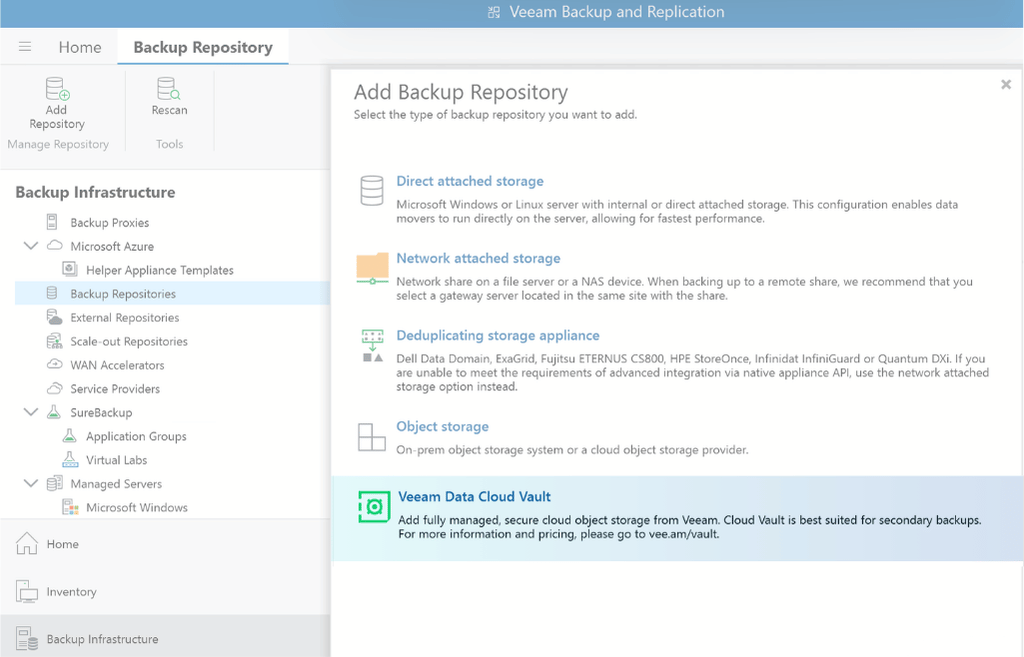Screen dimensions: 1024x657
Task: Click the Application Groups flask icon
Action: click(x=70, y=436)
